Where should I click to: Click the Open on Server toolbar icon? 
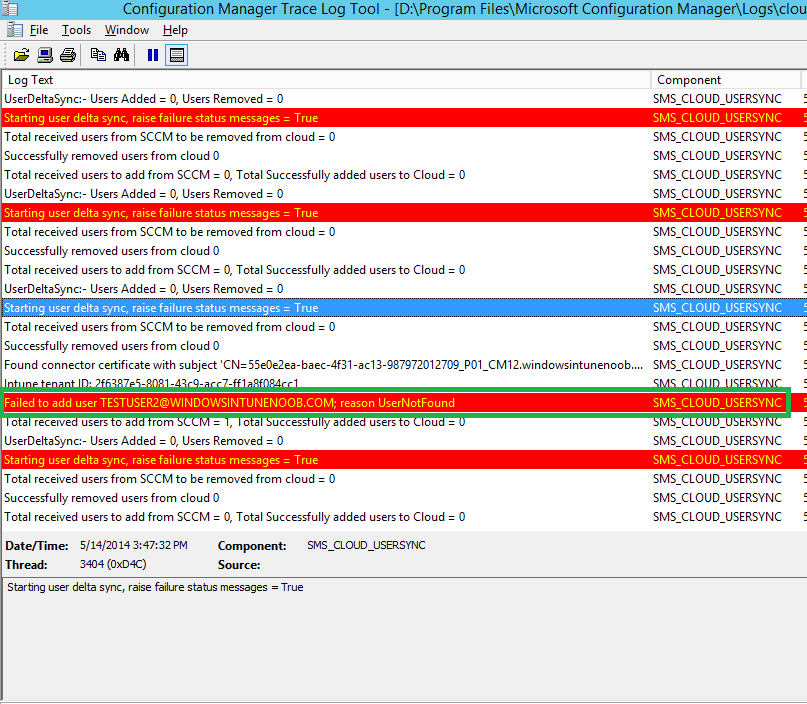click(45, 55)
